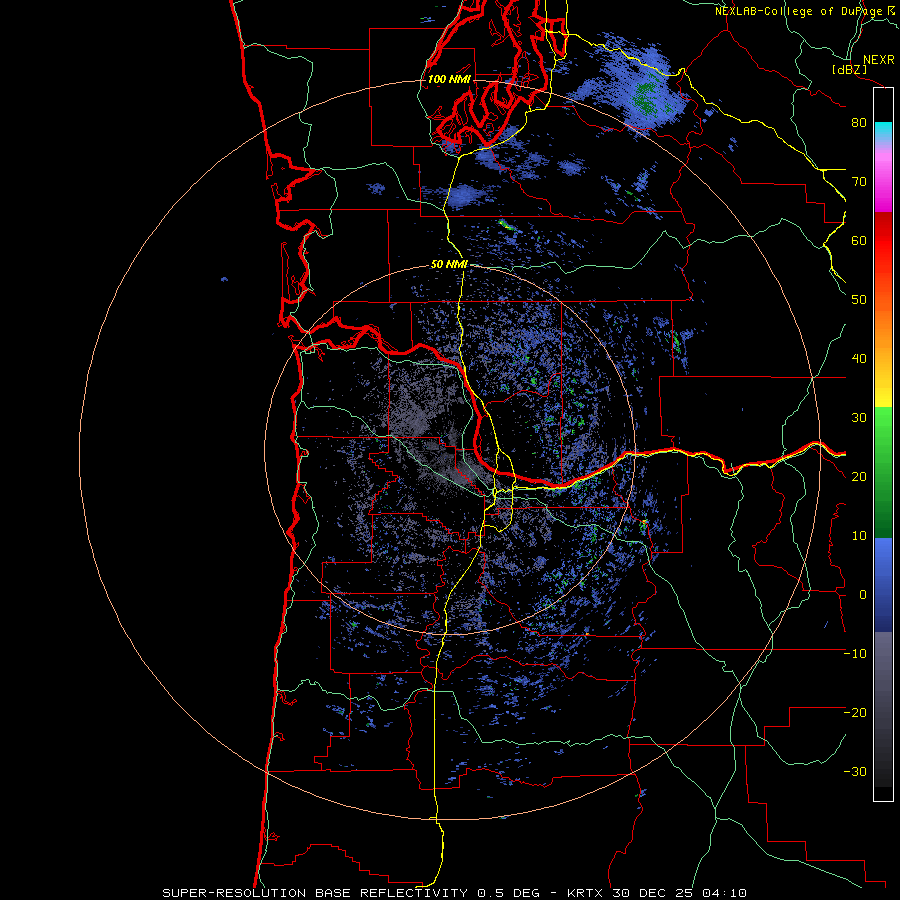Click the NEXR label above the scale
Image resolution: width=900 pixels, height=900 pixels.
pyautogui.click(x=878, y=60)
